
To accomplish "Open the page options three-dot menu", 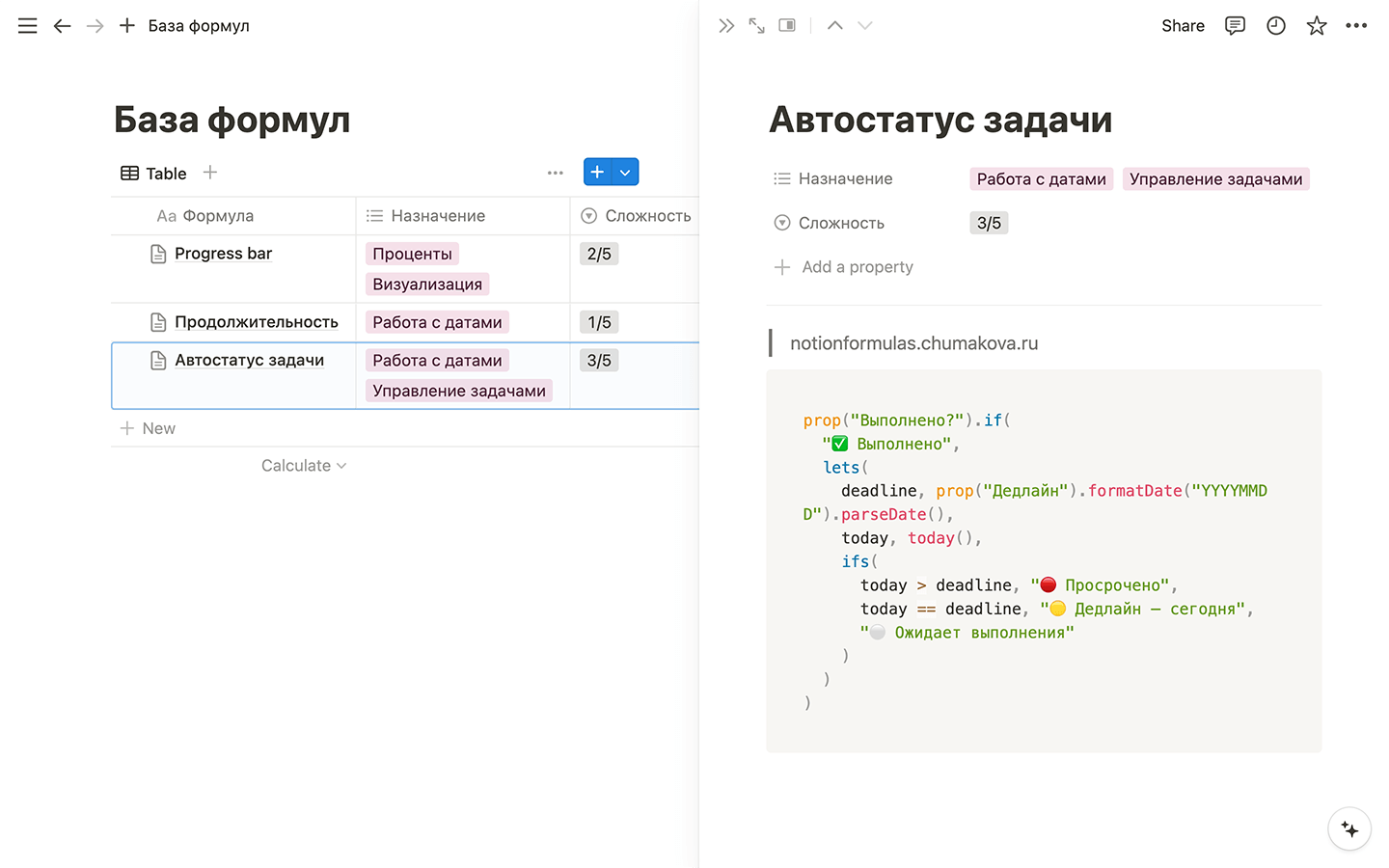I will click(x=1356, y=26).
